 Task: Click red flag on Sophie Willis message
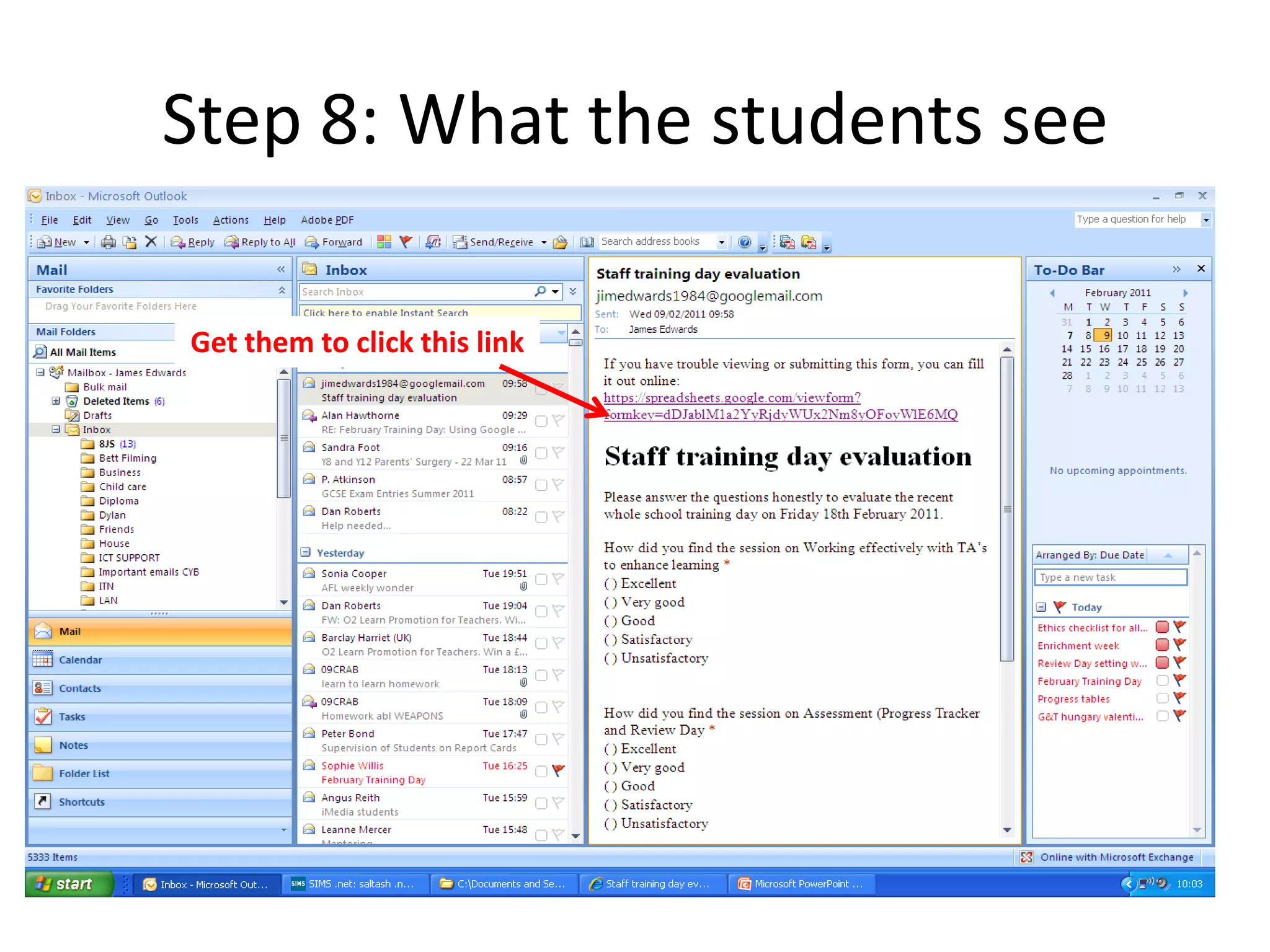(558, 770)
